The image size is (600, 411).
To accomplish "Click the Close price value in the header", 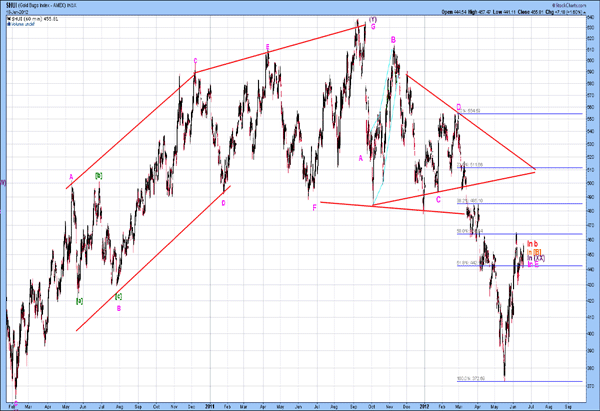I will (535, 13).
